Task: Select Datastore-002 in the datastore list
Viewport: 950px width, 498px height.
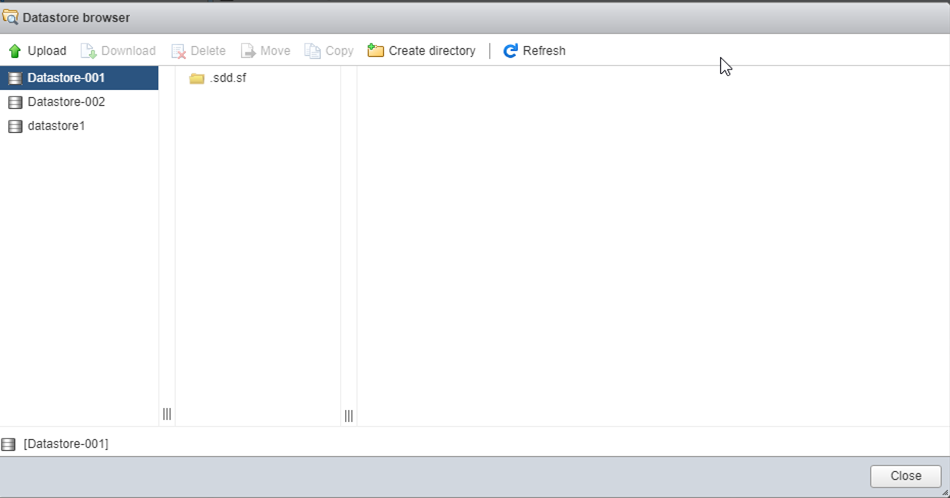Action: click(x=79, y=102)
